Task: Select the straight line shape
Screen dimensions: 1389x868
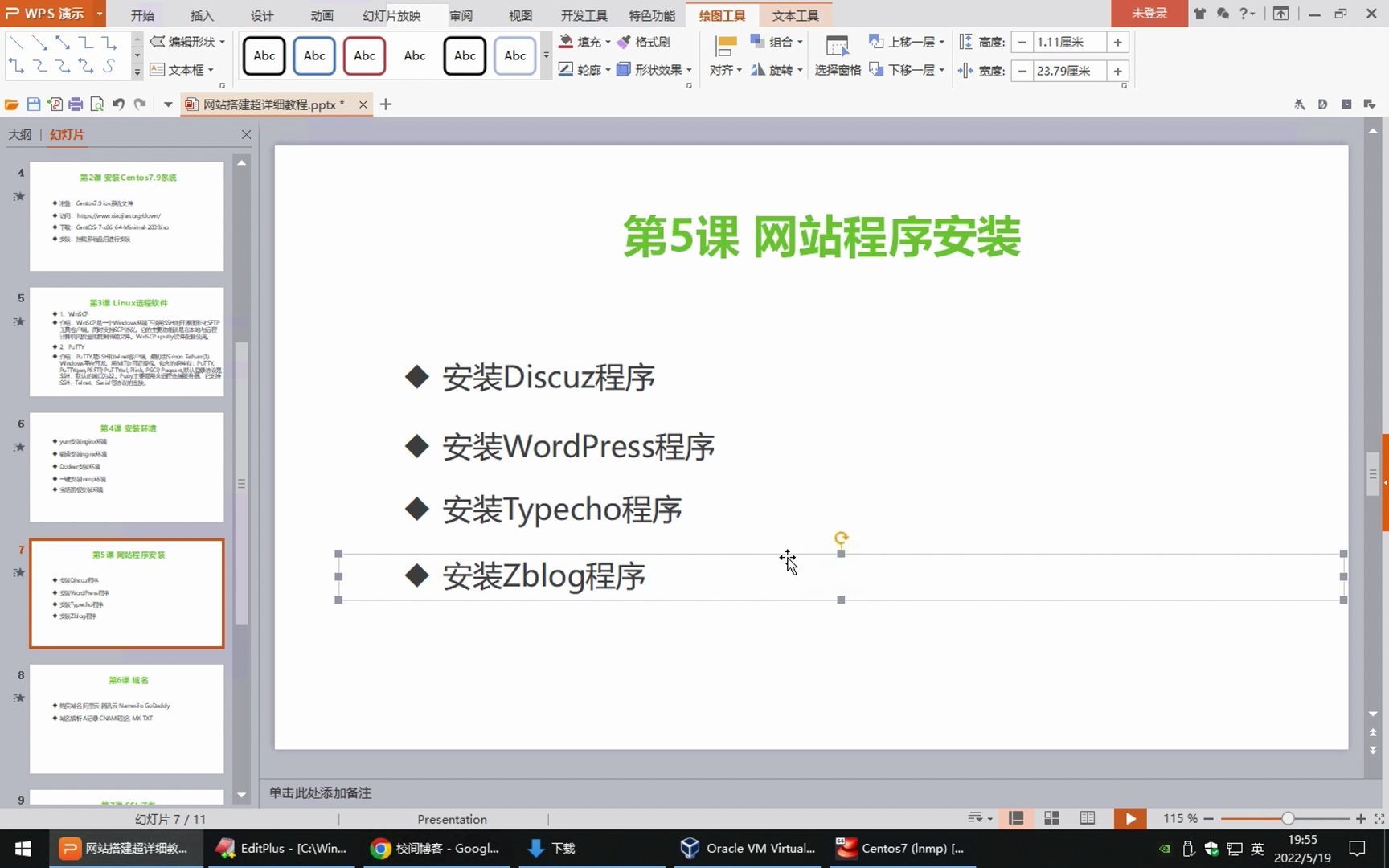Action: tap(16, 42)
